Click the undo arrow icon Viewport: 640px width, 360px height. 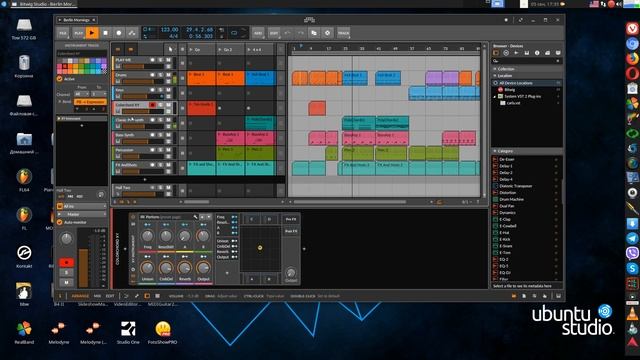[287, 33]
